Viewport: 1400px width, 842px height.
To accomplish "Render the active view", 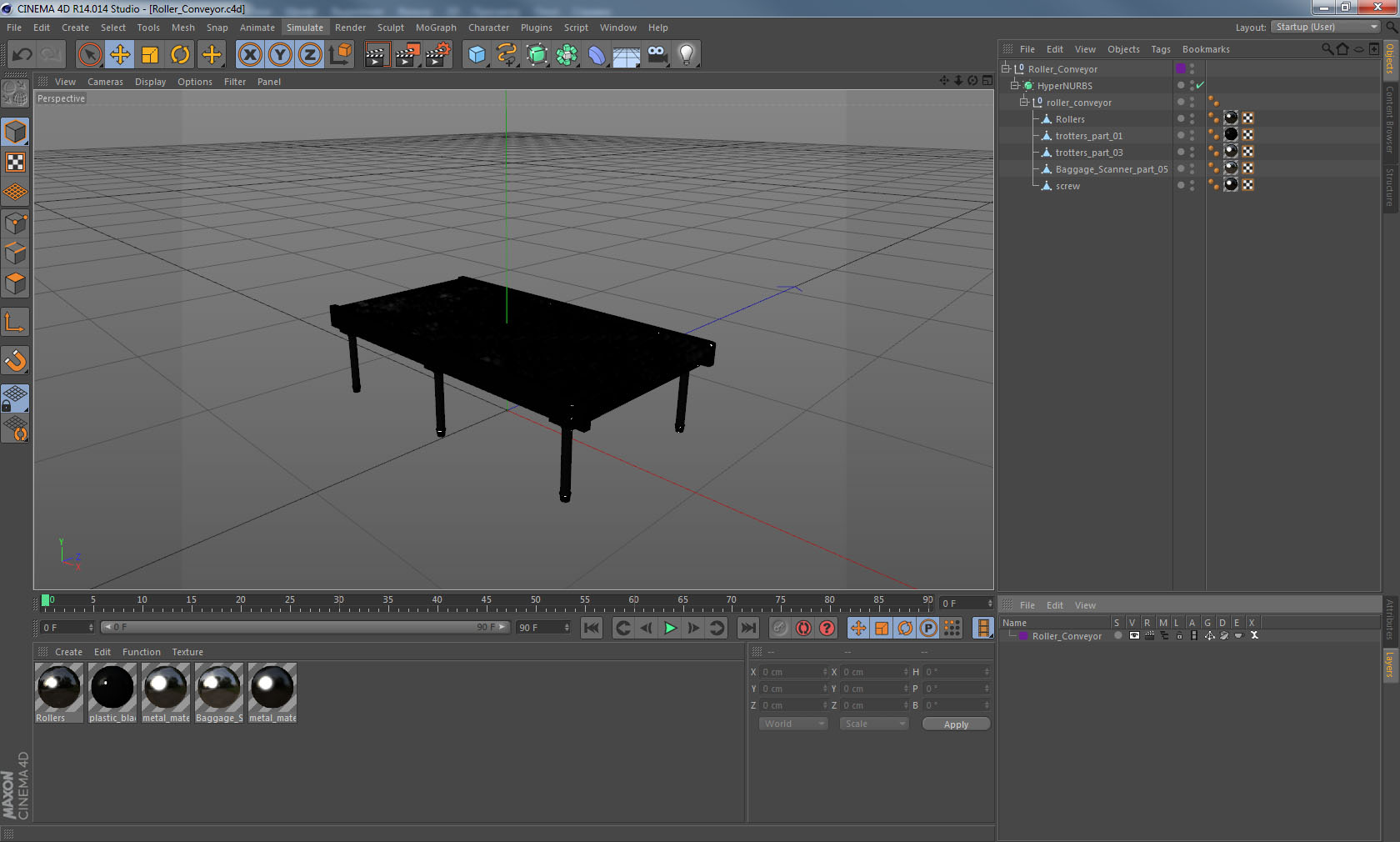I will point(377,55).
